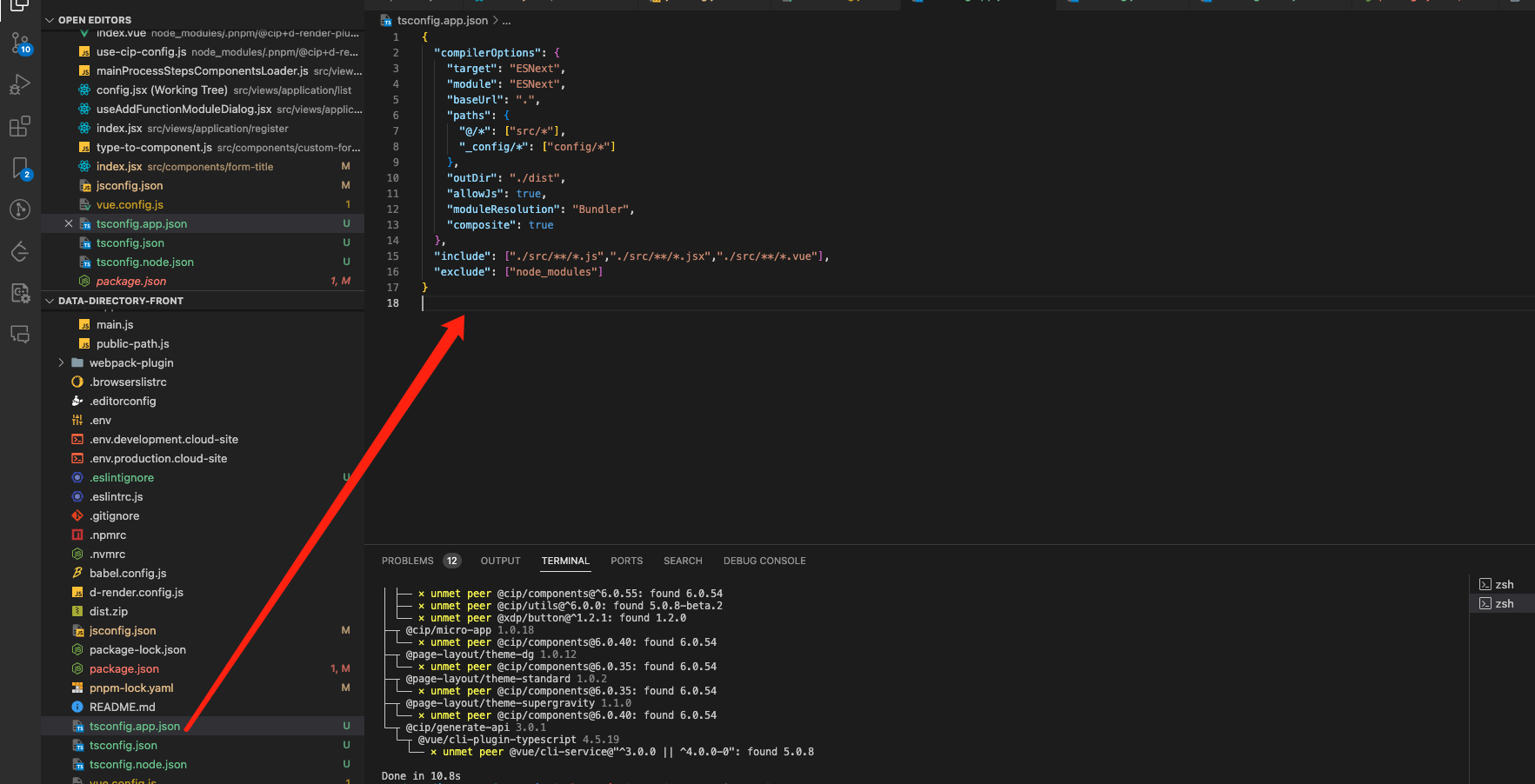Image resolution: width=1535 pixels, height=784 pixels.
Task: Select the first zsh terminal session
Action: pyautogui.click(x=1502, y=584)
